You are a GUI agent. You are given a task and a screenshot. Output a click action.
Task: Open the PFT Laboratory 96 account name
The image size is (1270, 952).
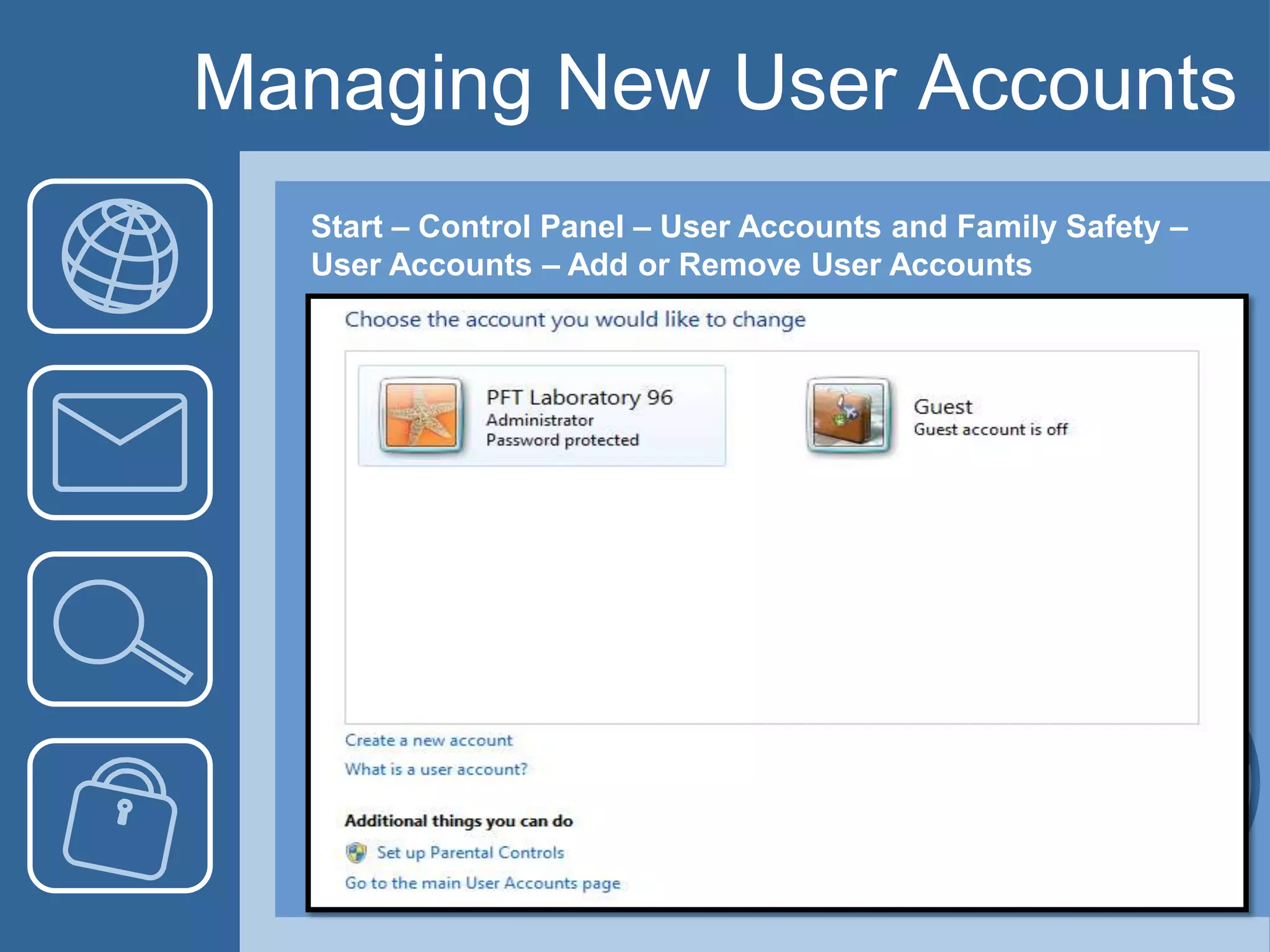click(x=579, y=397)
